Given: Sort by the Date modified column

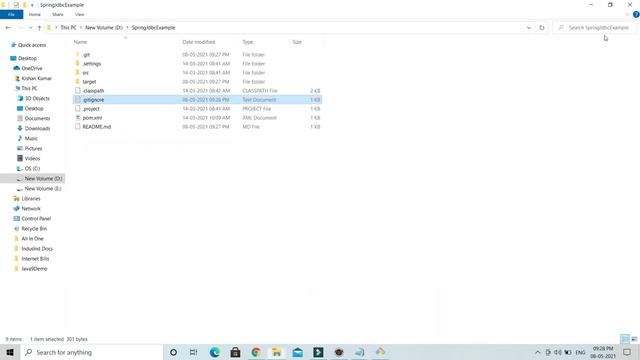Looking at the screenshot, I should pos(198,42).
